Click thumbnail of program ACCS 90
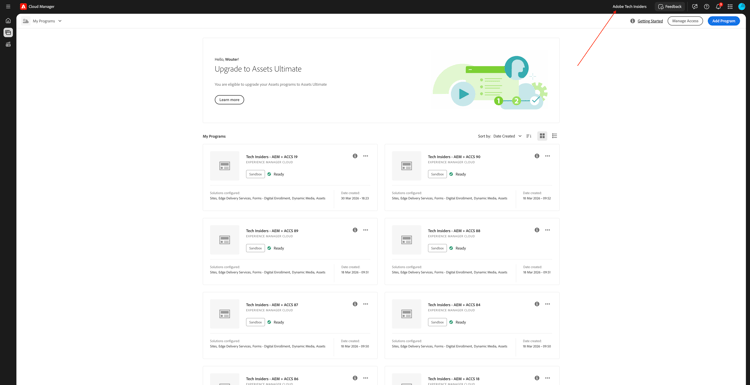Screen dimensions: 750x385 point(407,165)
